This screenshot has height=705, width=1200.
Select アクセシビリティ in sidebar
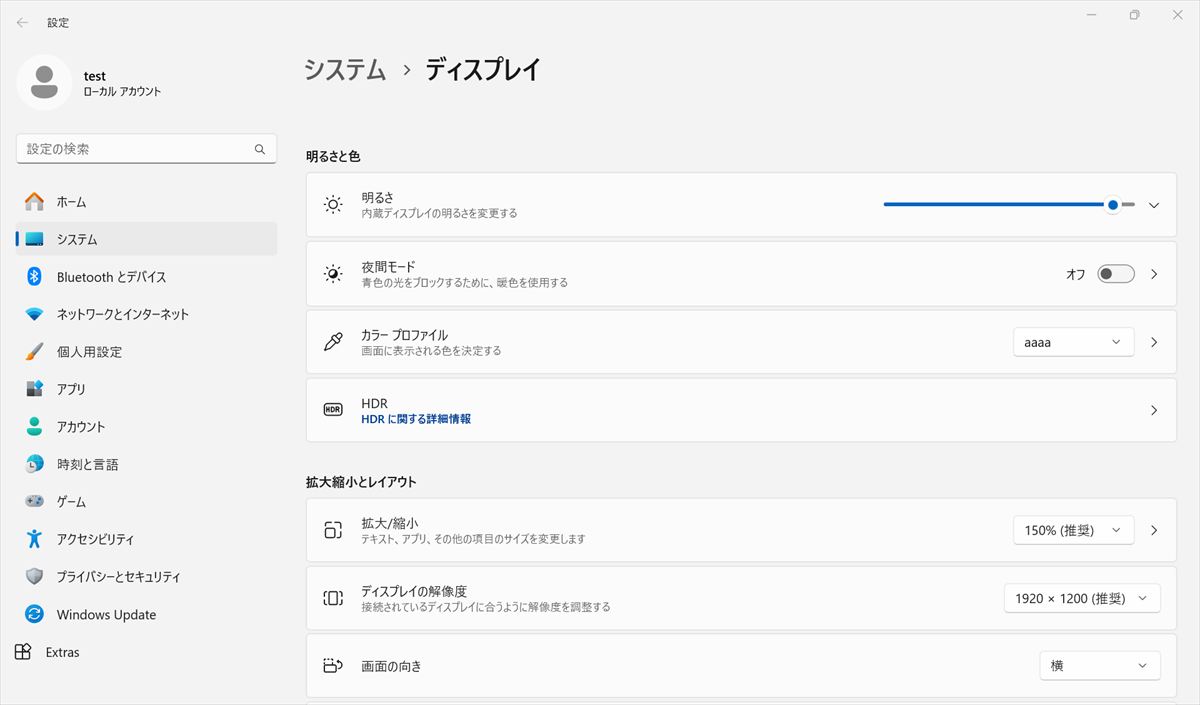(147, 539)
